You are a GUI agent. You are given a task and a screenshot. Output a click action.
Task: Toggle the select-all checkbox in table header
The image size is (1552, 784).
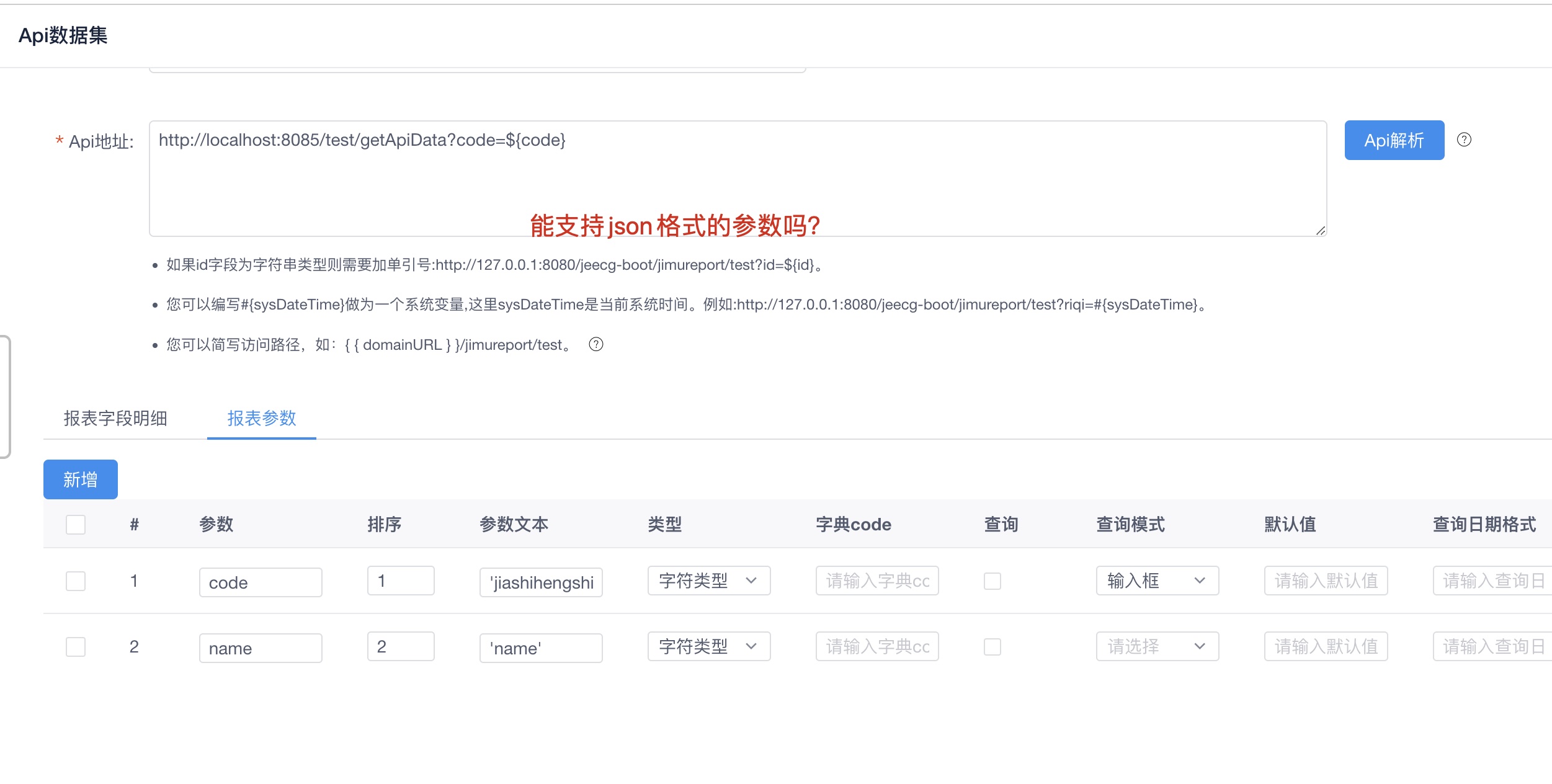[75, 524]
